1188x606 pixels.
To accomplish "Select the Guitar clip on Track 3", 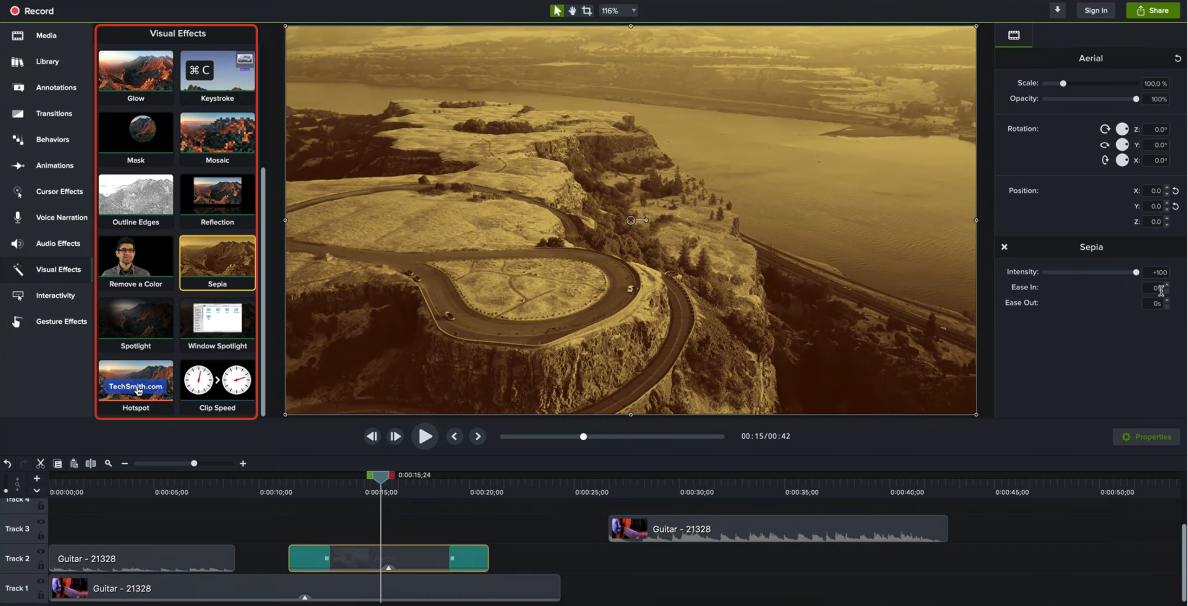I will coord(778,529).
